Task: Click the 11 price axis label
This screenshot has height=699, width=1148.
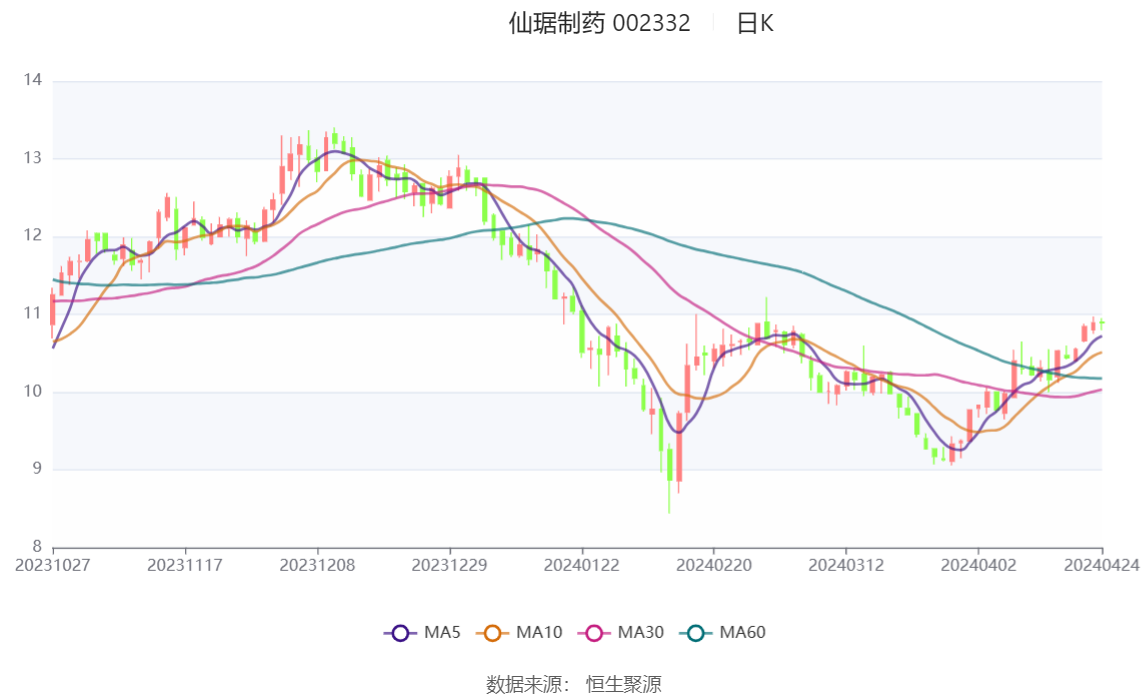Action: (x=33, y=314)
